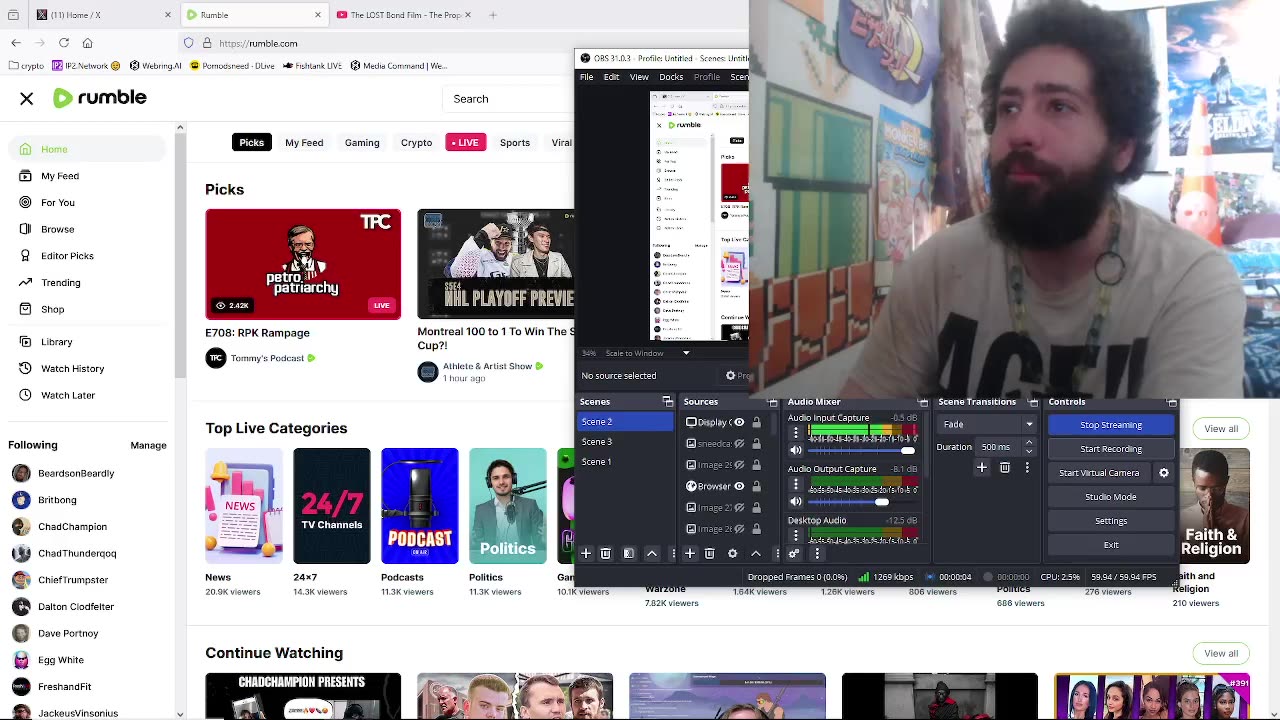
Task: Add a new source with the Sources plus icon
Action: point(689,553)
